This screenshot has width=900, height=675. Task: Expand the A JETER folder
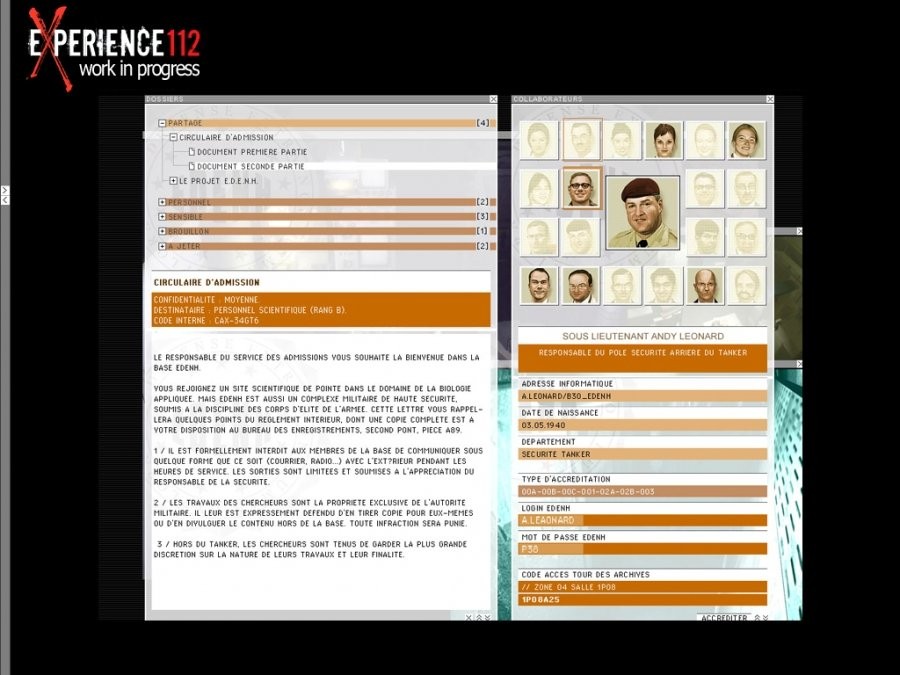tap(162, 246)
